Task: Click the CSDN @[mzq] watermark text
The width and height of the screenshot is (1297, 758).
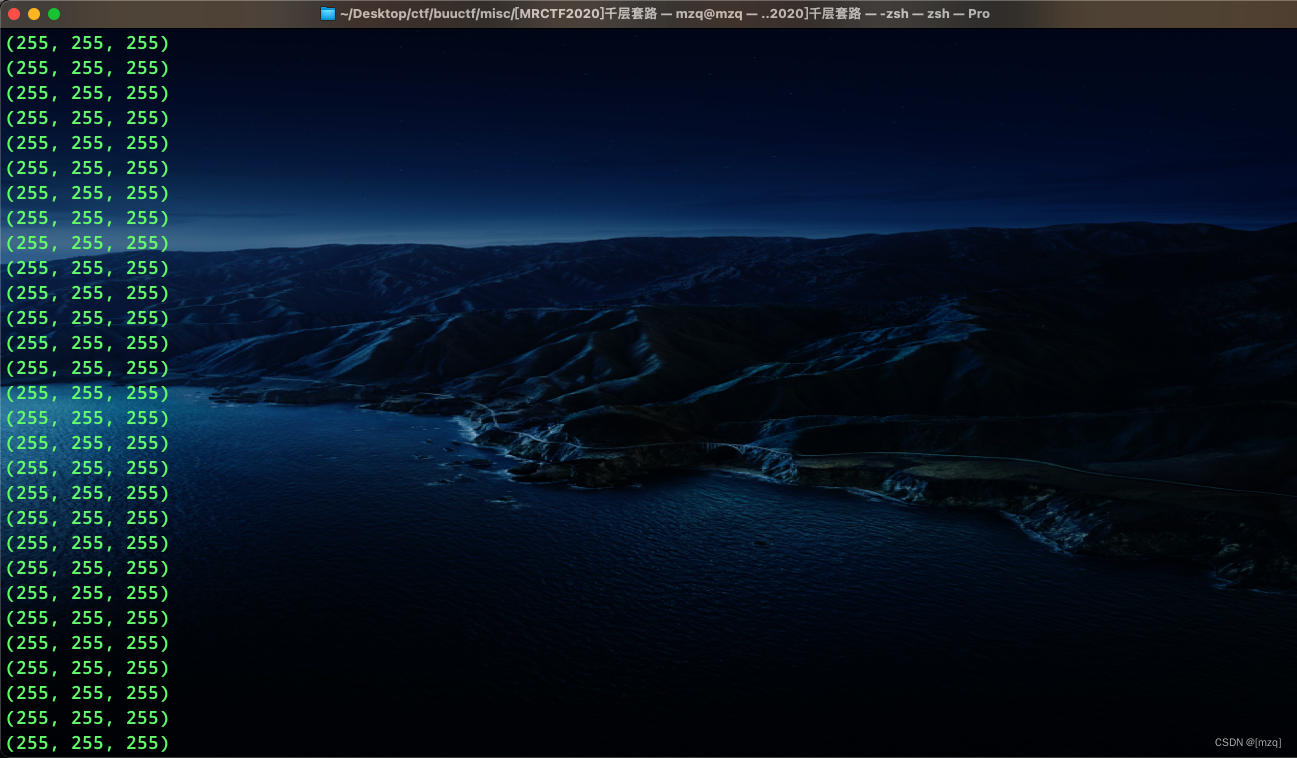Action: [x=1247, y=742]
